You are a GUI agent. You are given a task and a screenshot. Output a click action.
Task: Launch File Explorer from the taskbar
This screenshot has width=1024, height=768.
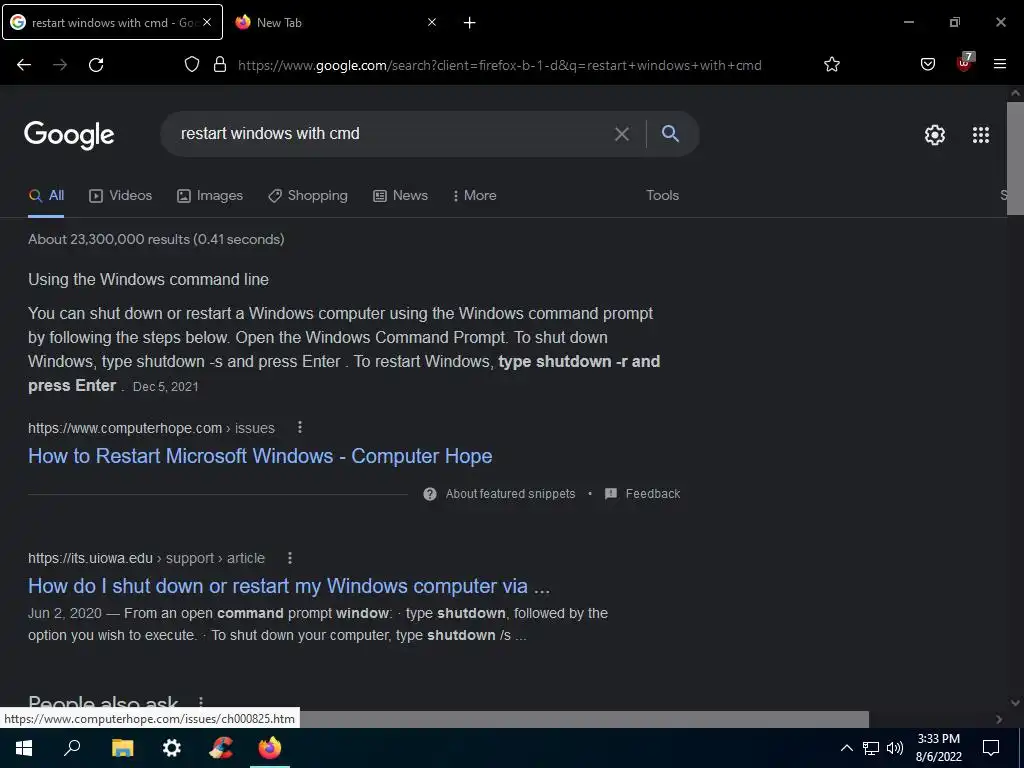[122, 748]
